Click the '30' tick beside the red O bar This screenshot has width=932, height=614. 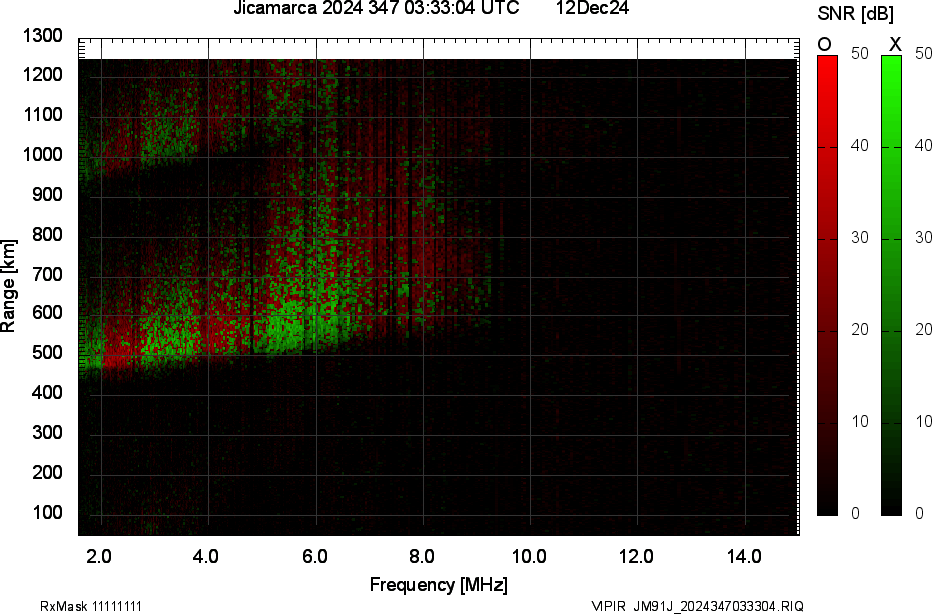pyautogui.click(x=859, y=238)
